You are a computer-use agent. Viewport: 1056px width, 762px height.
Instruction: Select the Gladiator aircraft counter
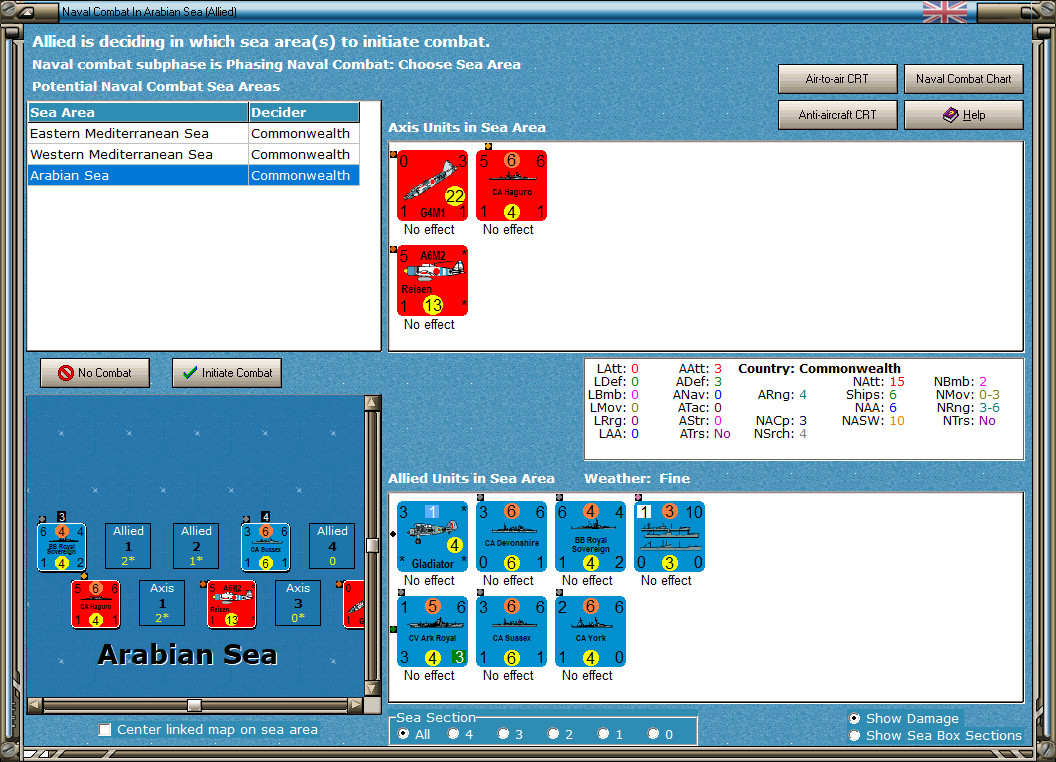pos(432,536)
